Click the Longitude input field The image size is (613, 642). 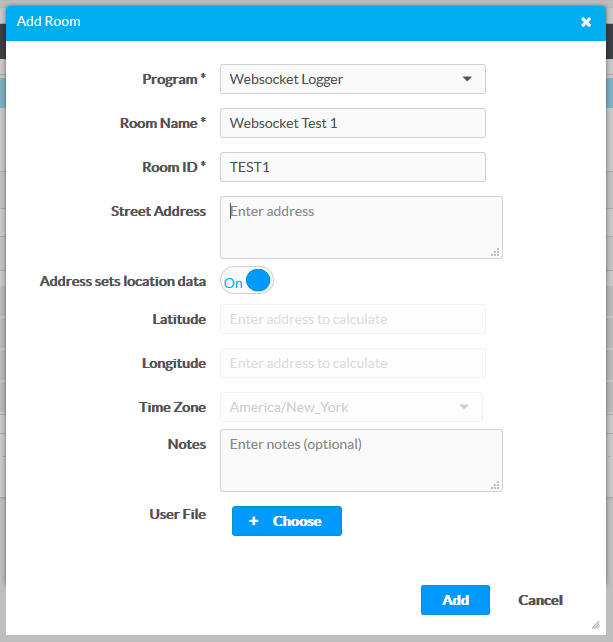(x=352, y=363)
